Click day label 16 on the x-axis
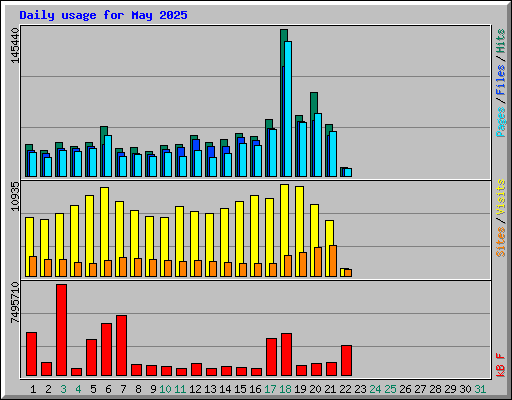Viewport: 512px width, 400px height. (x=255, y=389)
